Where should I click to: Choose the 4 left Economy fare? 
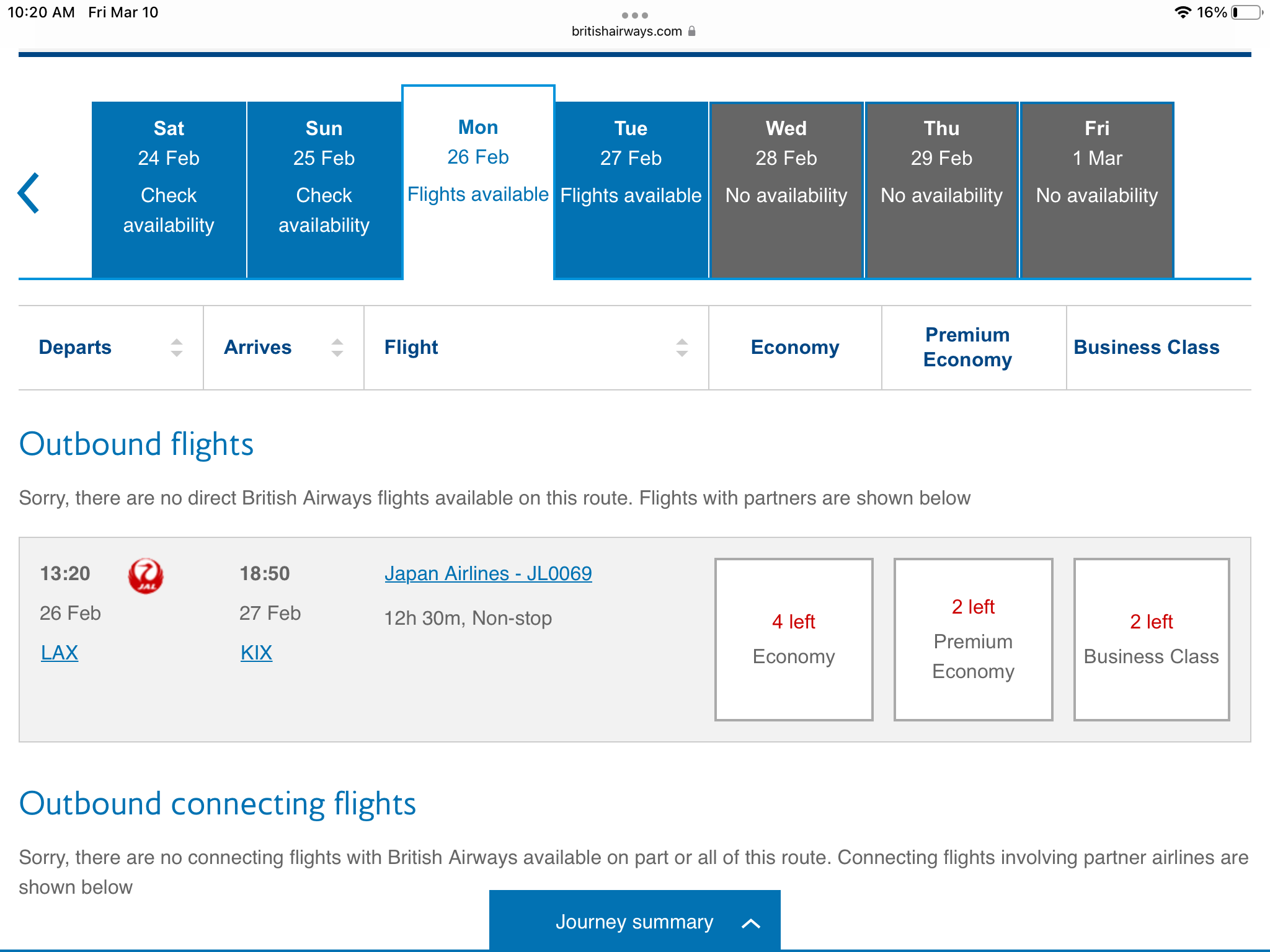pyautogui.click(x=794, y=639)
